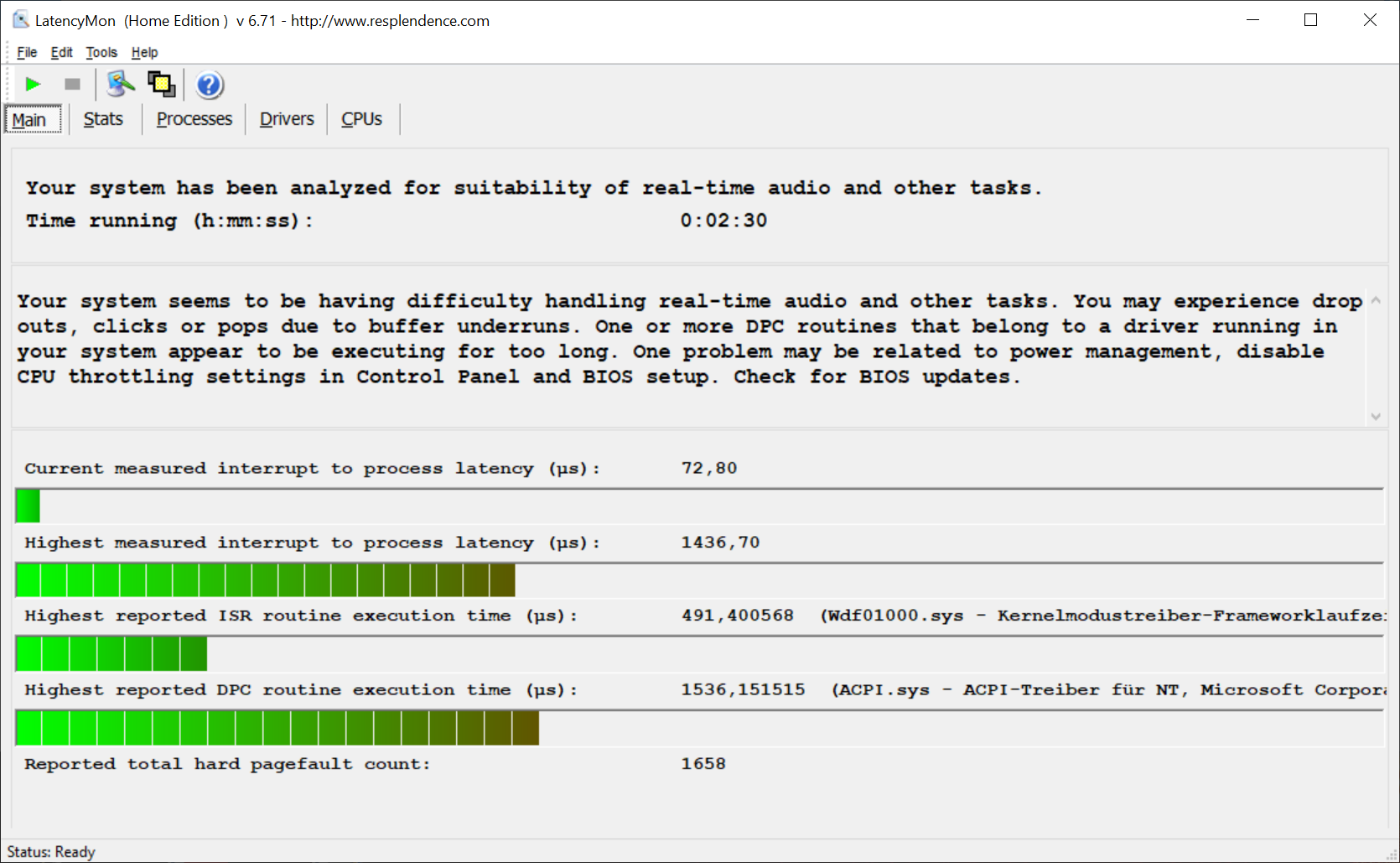Click the highest DPC execution time bar
1400x863 pixels.
[277, 728]
